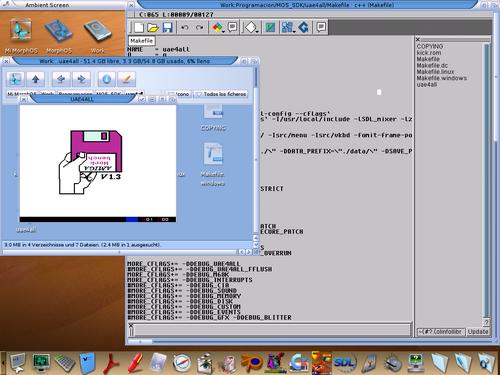This screenshot has height=375, width=500.
Task: Go to parent directory with up arrow
Action: (x=36, y=79)
